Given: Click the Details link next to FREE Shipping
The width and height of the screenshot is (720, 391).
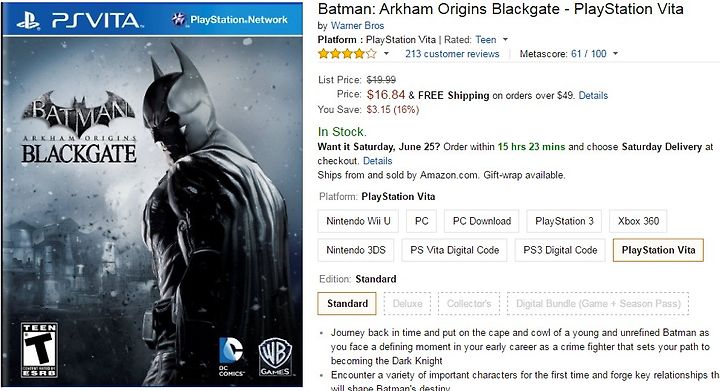Looking at the screenshot, I should click(x=593, y=95).
